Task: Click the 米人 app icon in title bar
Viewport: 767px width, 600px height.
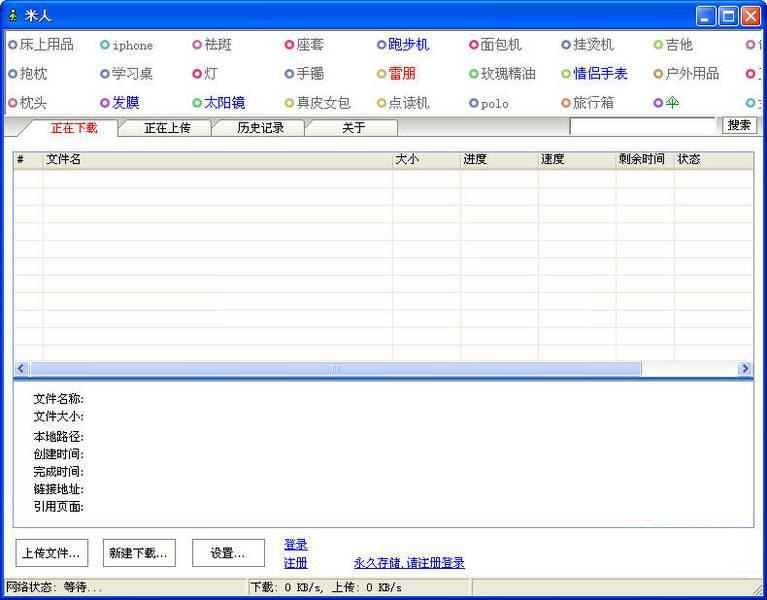Action: click(13, 15)
